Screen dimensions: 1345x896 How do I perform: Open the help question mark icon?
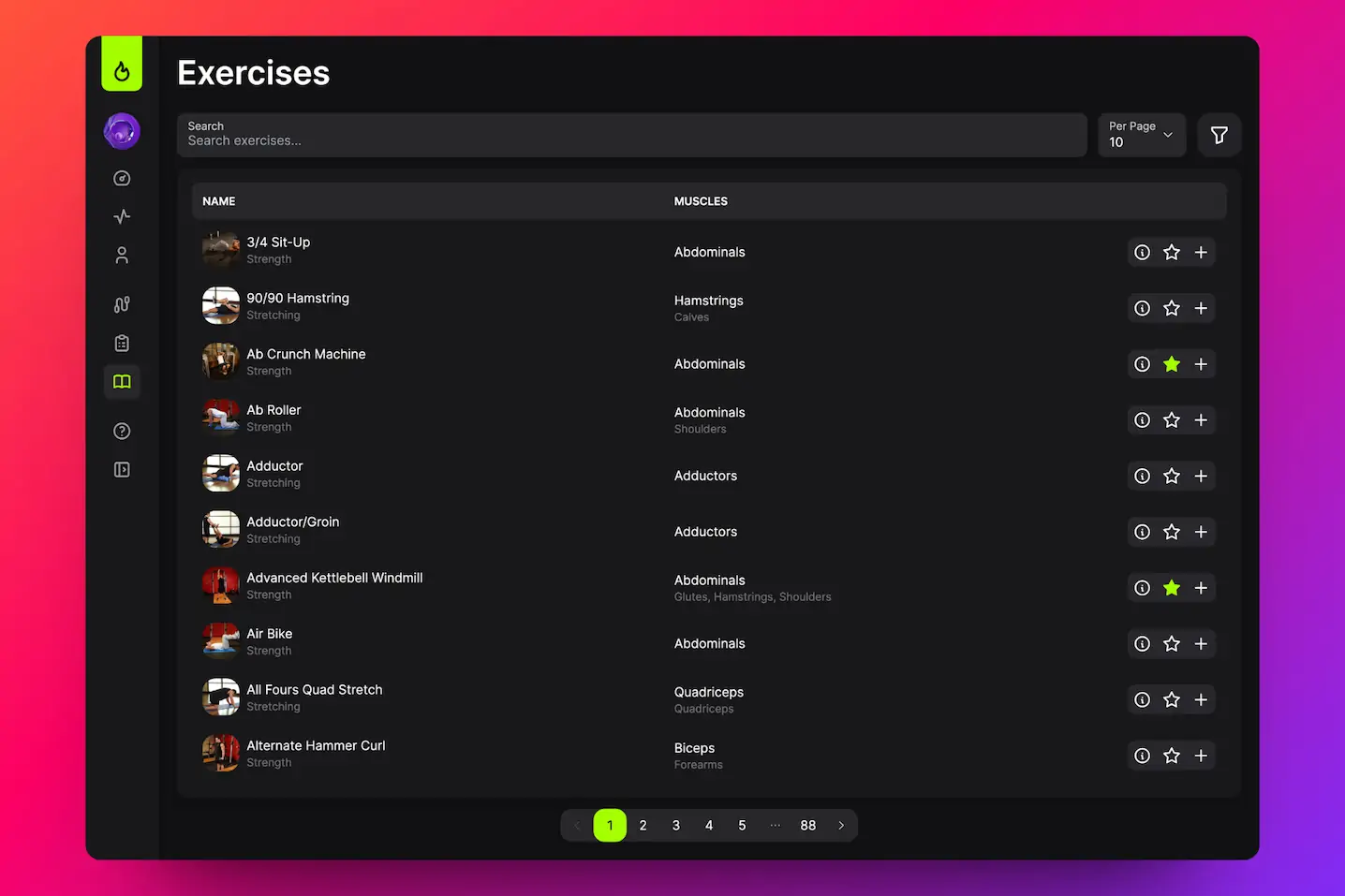point(122,432)
